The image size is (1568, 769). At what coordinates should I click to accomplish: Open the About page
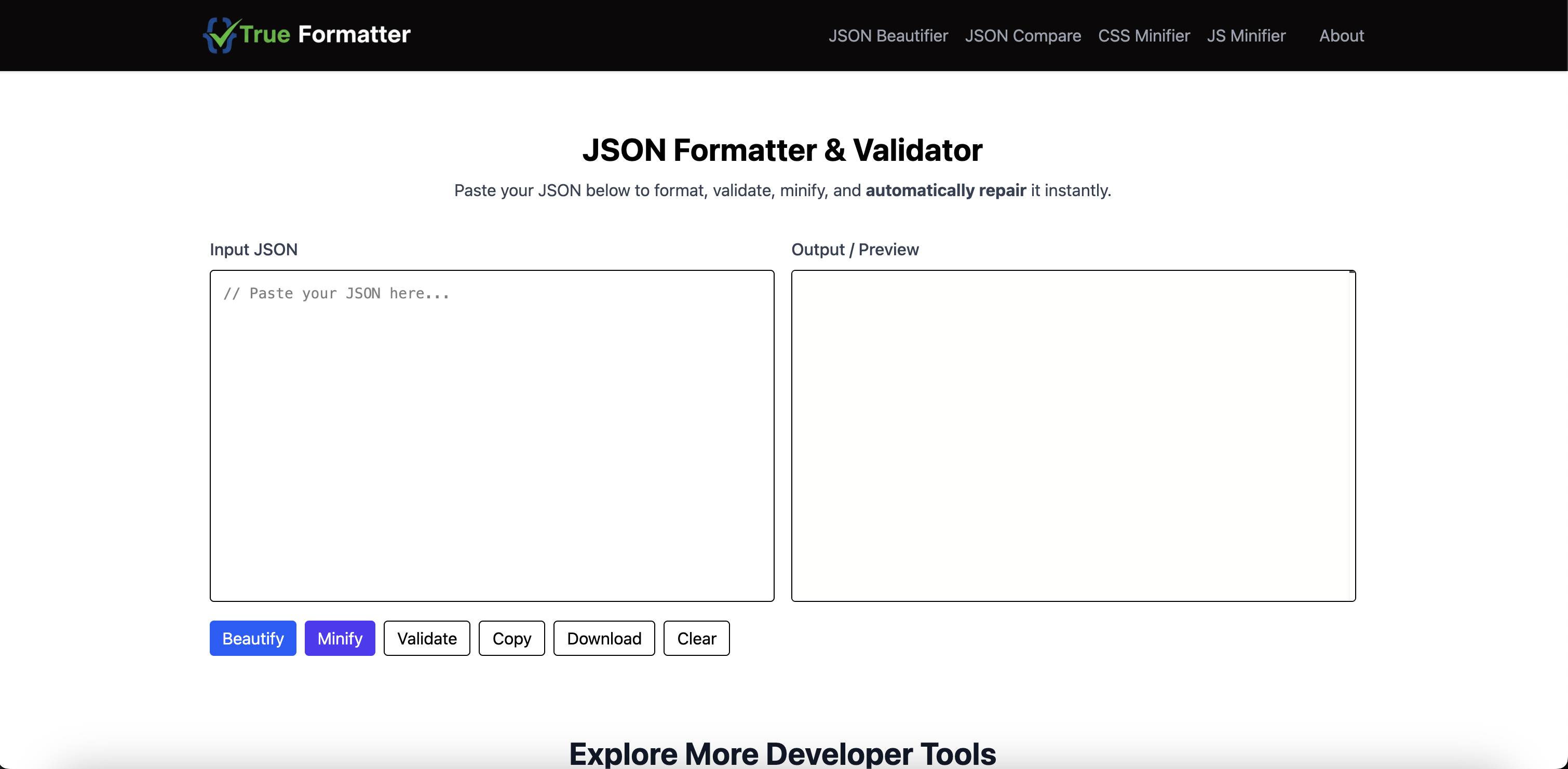[1341, 36]
